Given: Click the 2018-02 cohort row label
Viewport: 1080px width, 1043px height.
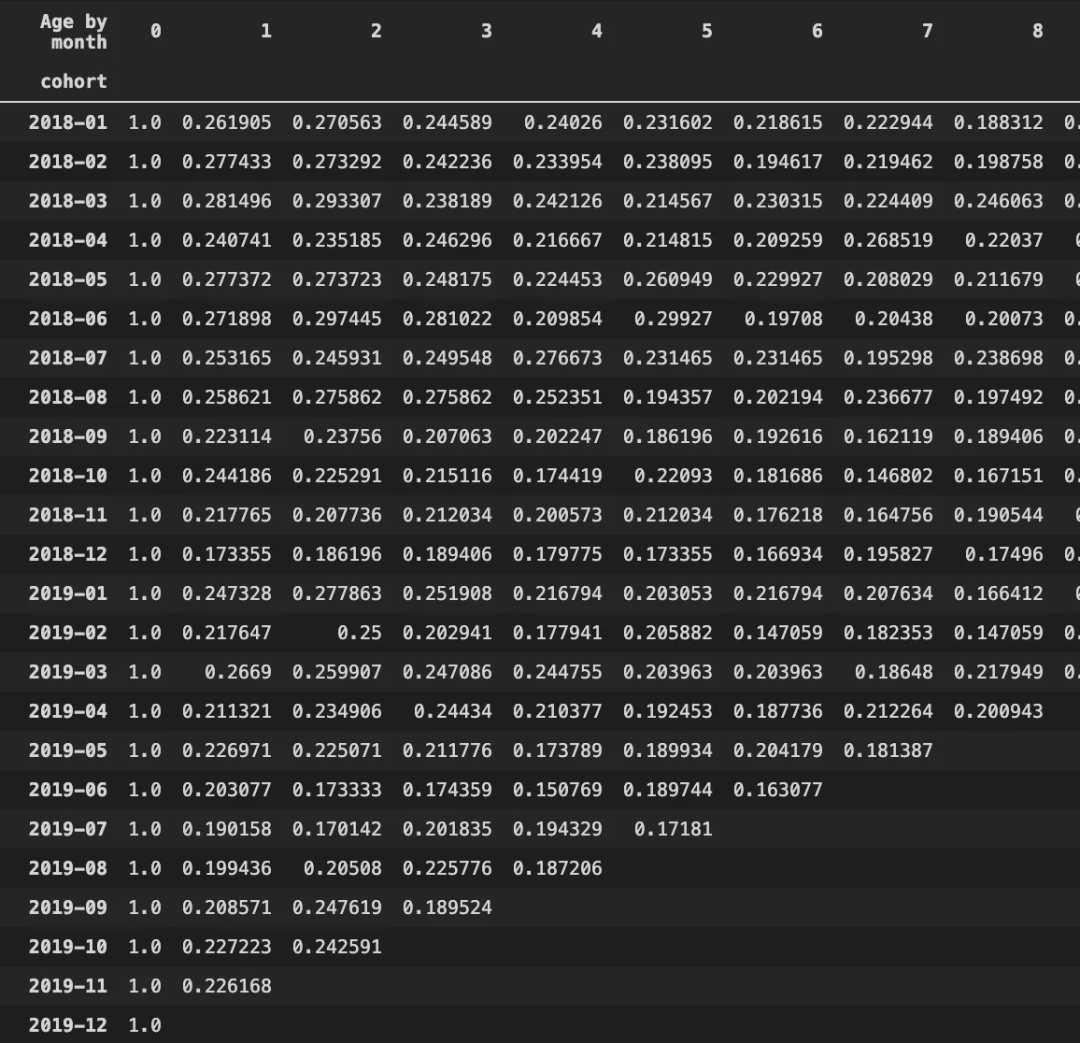Looking at the screenshot, I should (68, 161).
